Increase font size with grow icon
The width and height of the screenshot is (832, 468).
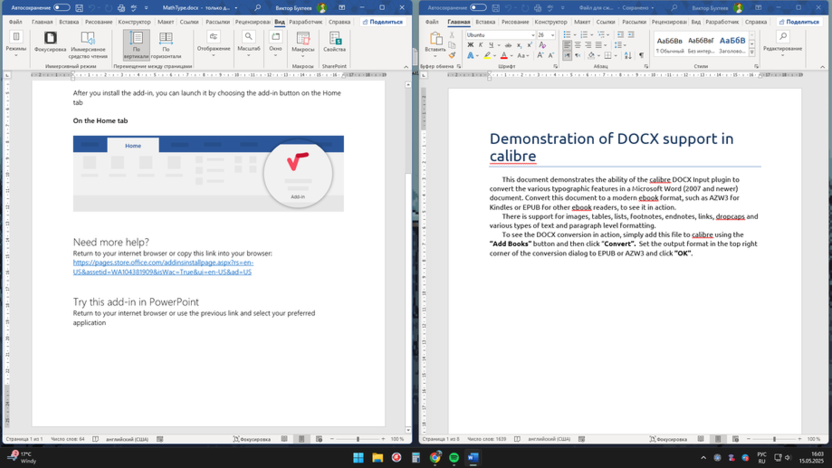pos(540,55)
